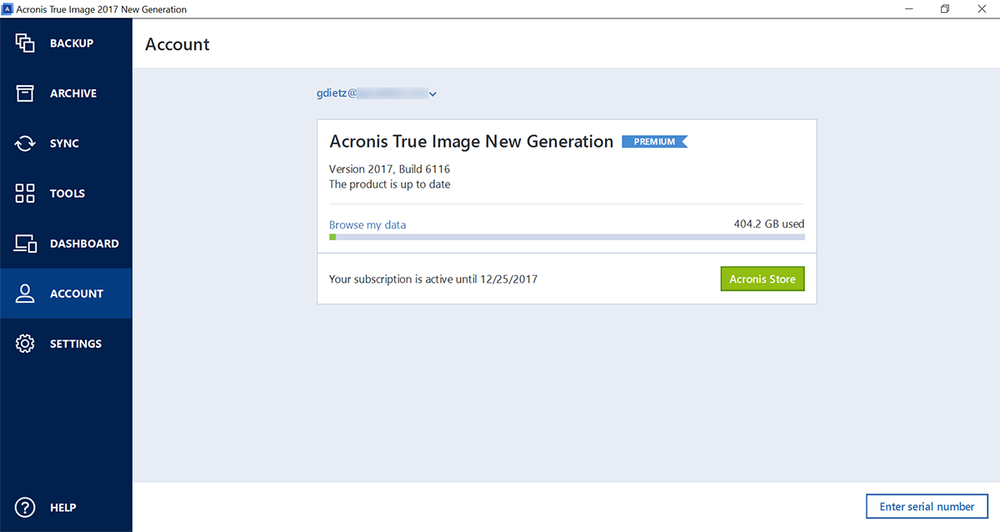Viewport: 1000px width, 532px height.
Task: Go to the ARCHIVE section label
Action: coord(73,93)
